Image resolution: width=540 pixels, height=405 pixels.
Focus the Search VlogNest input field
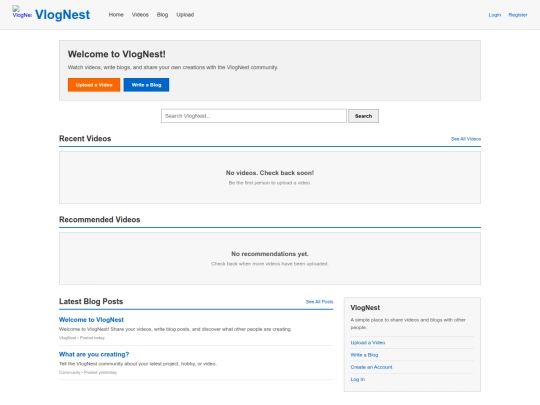click(x=254, y=116)
